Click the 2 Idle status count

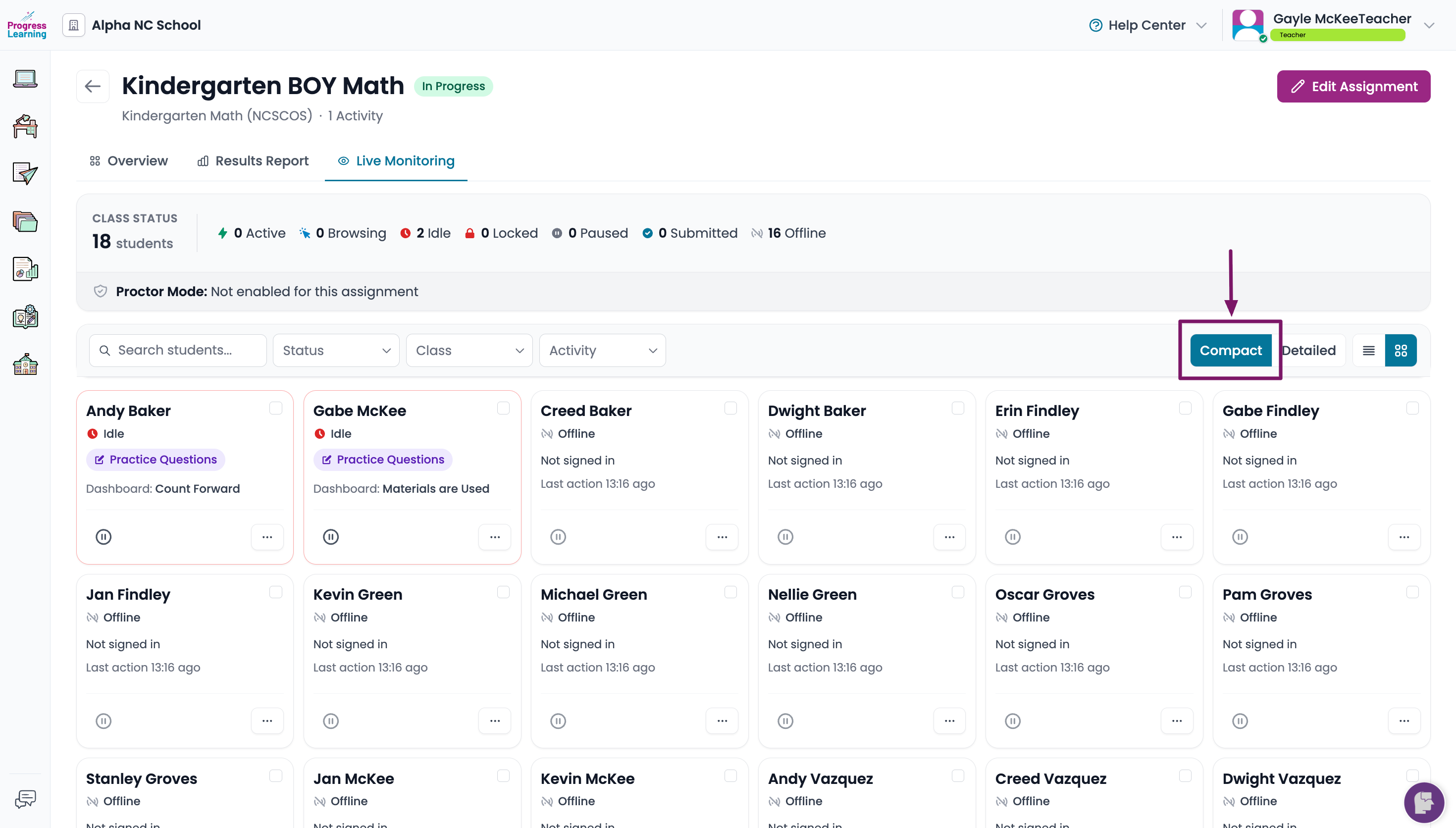pyautogui.click(x=425, y=233)
